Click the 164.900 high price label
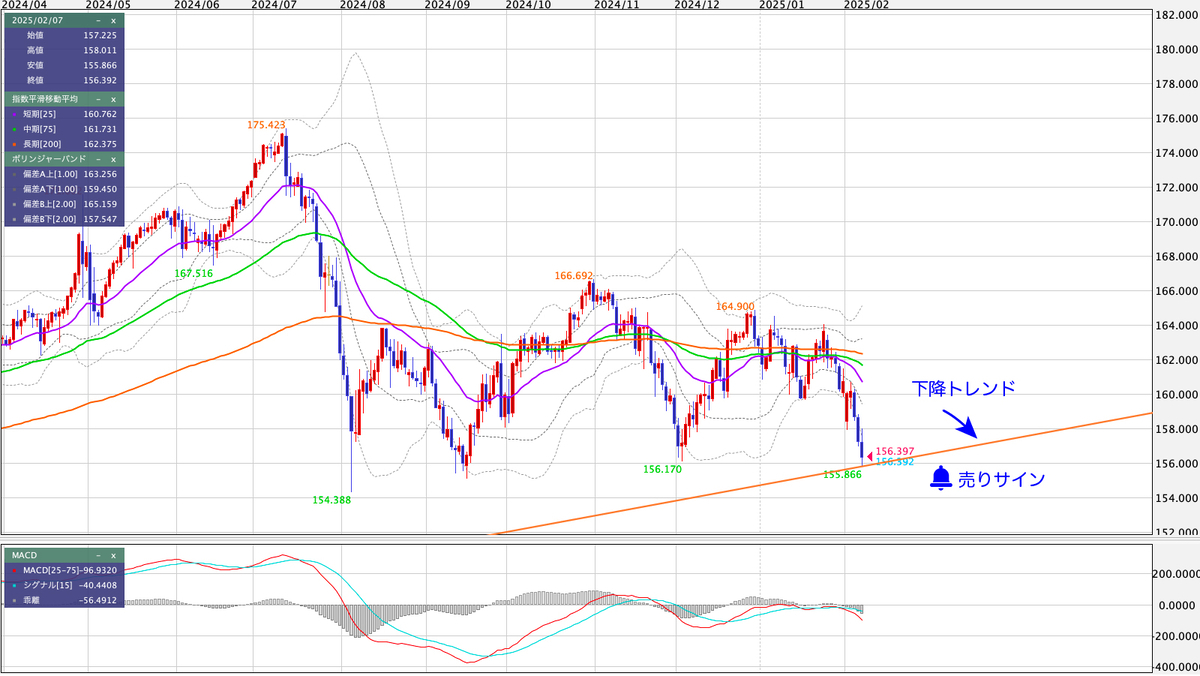Viewport: 1200px width, 676px height. 734,306
